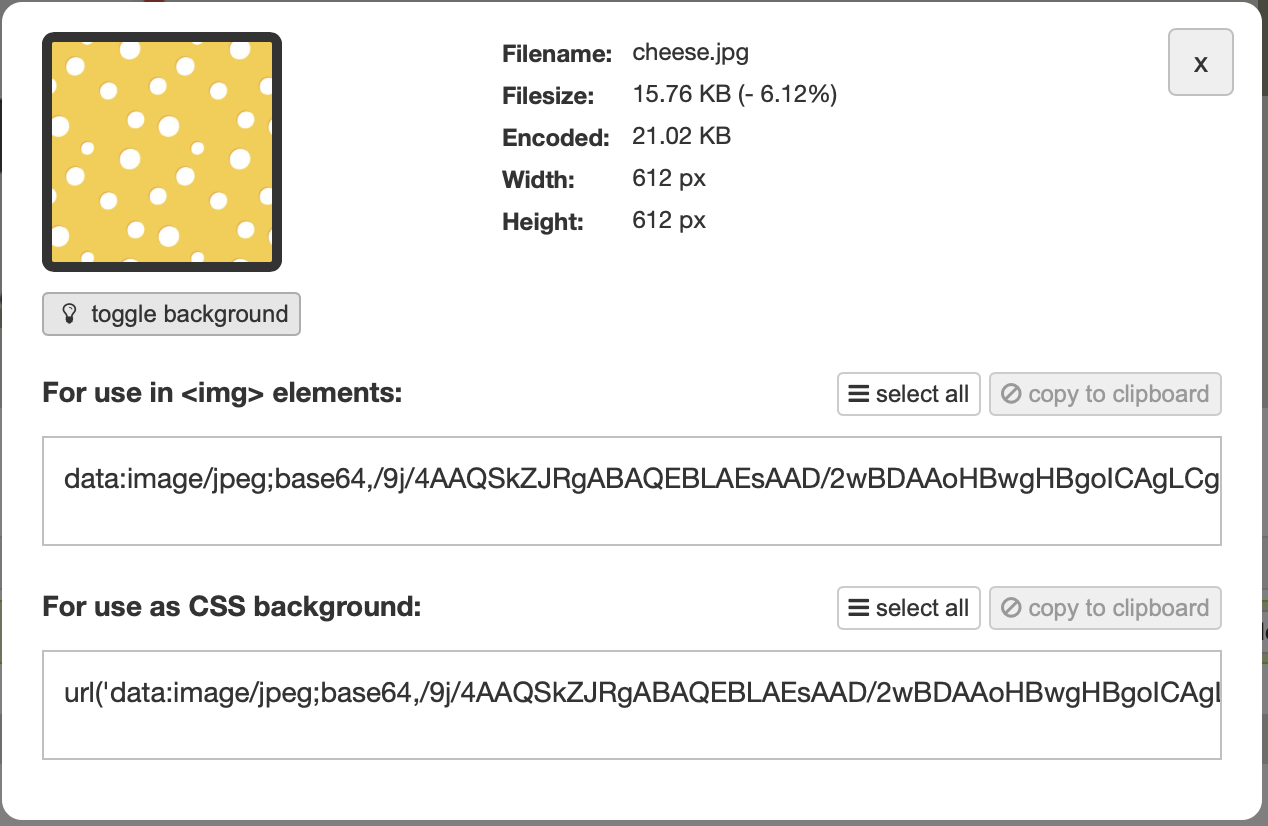Close the cheese.jpg details dialog
1268x826 pixels.
tap(1200, 62)
